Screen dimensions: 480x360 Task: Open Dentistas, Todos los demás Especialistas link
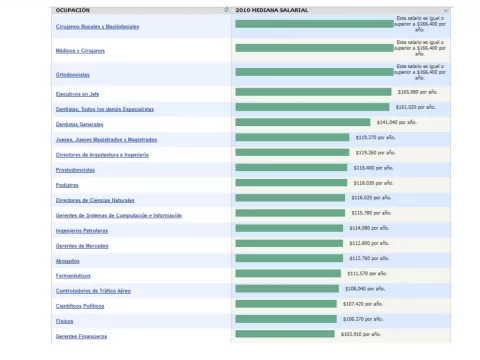[x=105, y=109]
